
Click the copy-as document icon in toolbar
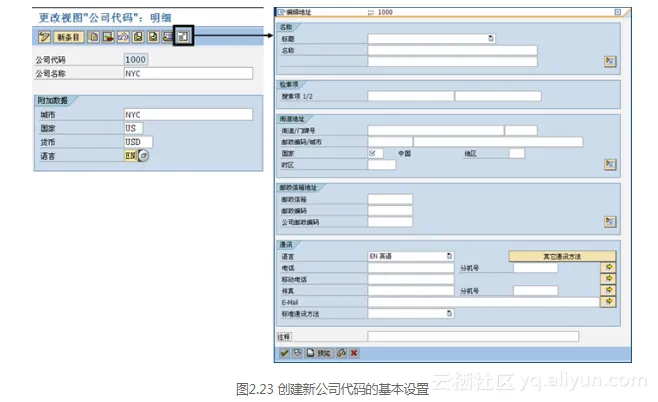tap(94, 37)
